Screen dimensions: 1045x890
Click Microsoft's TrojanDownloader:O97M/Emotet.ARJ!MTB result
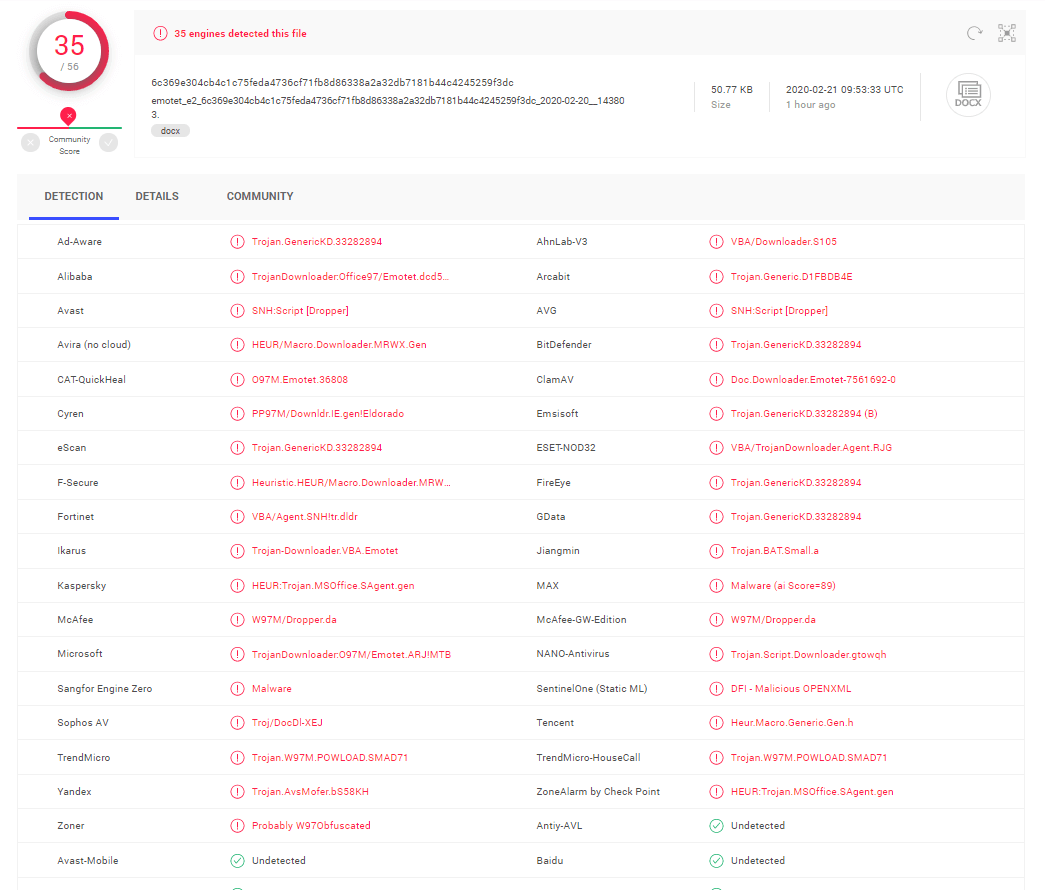coord(351,655)
